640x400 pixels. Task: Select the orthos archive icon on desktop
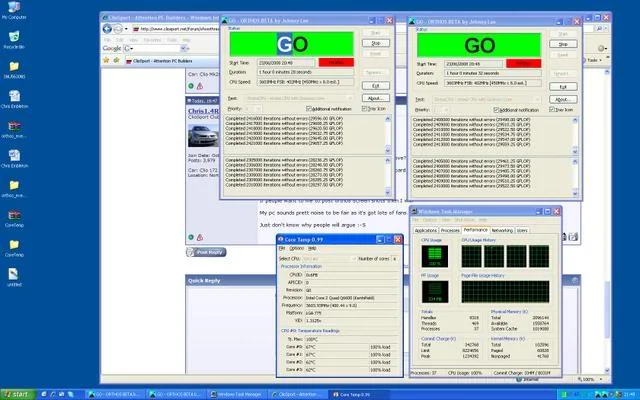(14, 126)
